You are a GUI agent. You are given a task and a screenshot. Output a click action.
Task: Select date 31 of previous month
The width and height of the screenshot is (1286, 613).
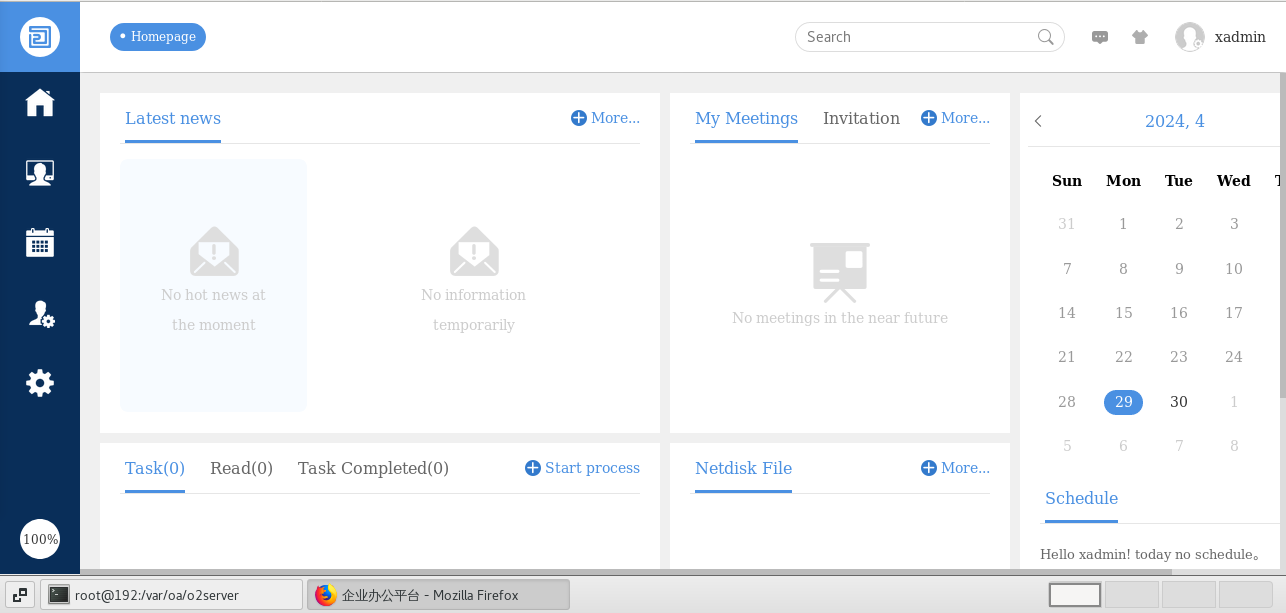pos(1067,224)
